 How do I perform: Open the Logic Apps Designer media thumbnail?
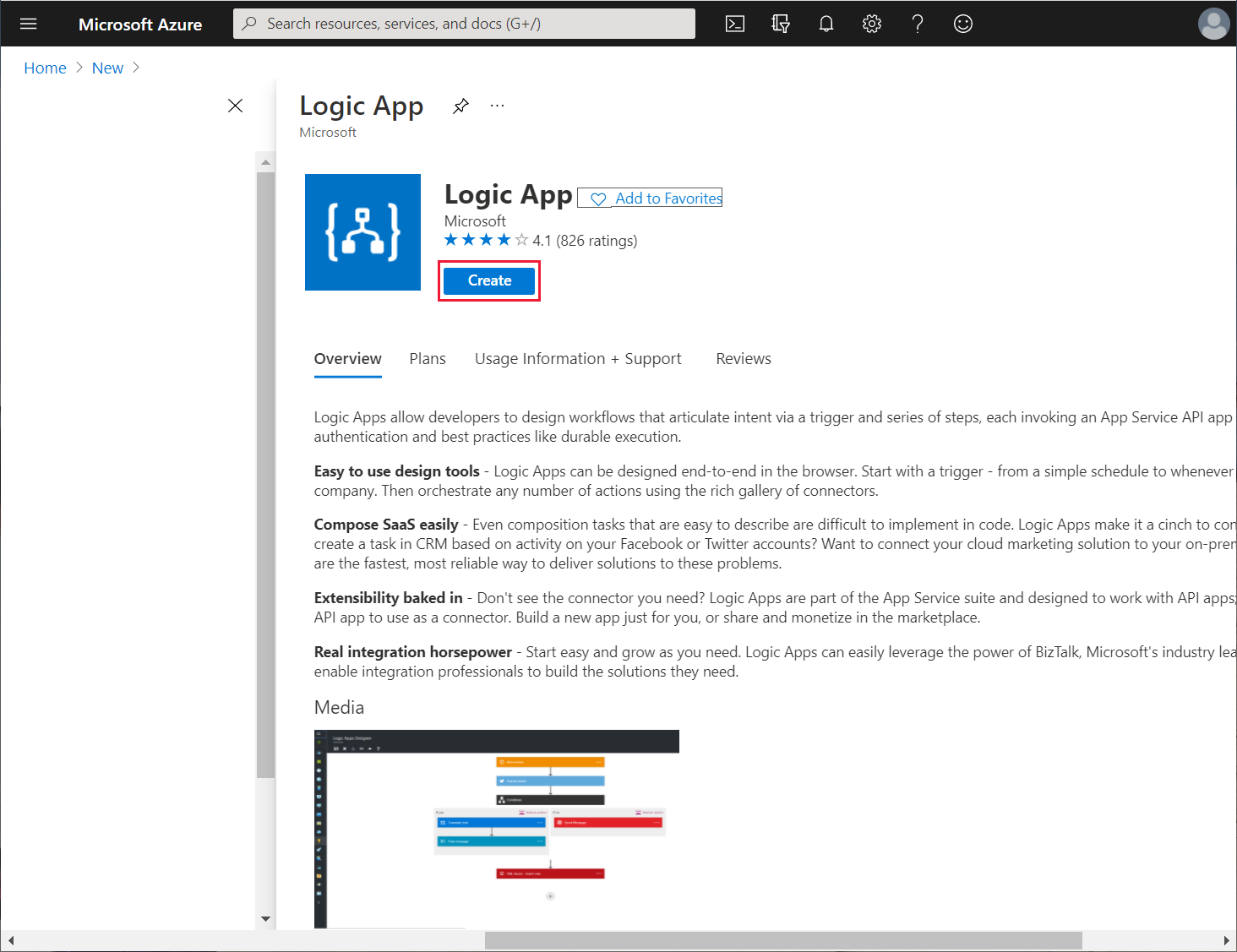(x=497, y=829)
